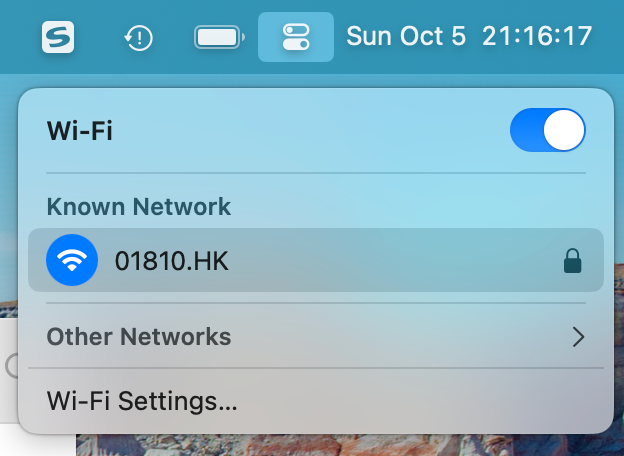Click the Wi-Fi title label in the panel
This screenshot has height=456, width=624.
[x=80, y=131]
